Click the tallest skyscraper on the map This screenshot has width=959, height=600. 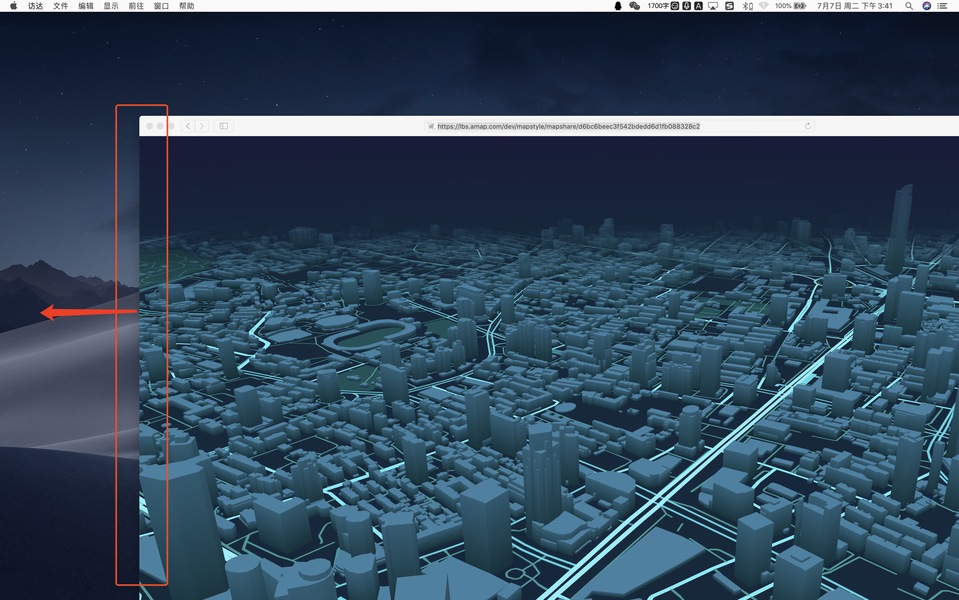898,229
